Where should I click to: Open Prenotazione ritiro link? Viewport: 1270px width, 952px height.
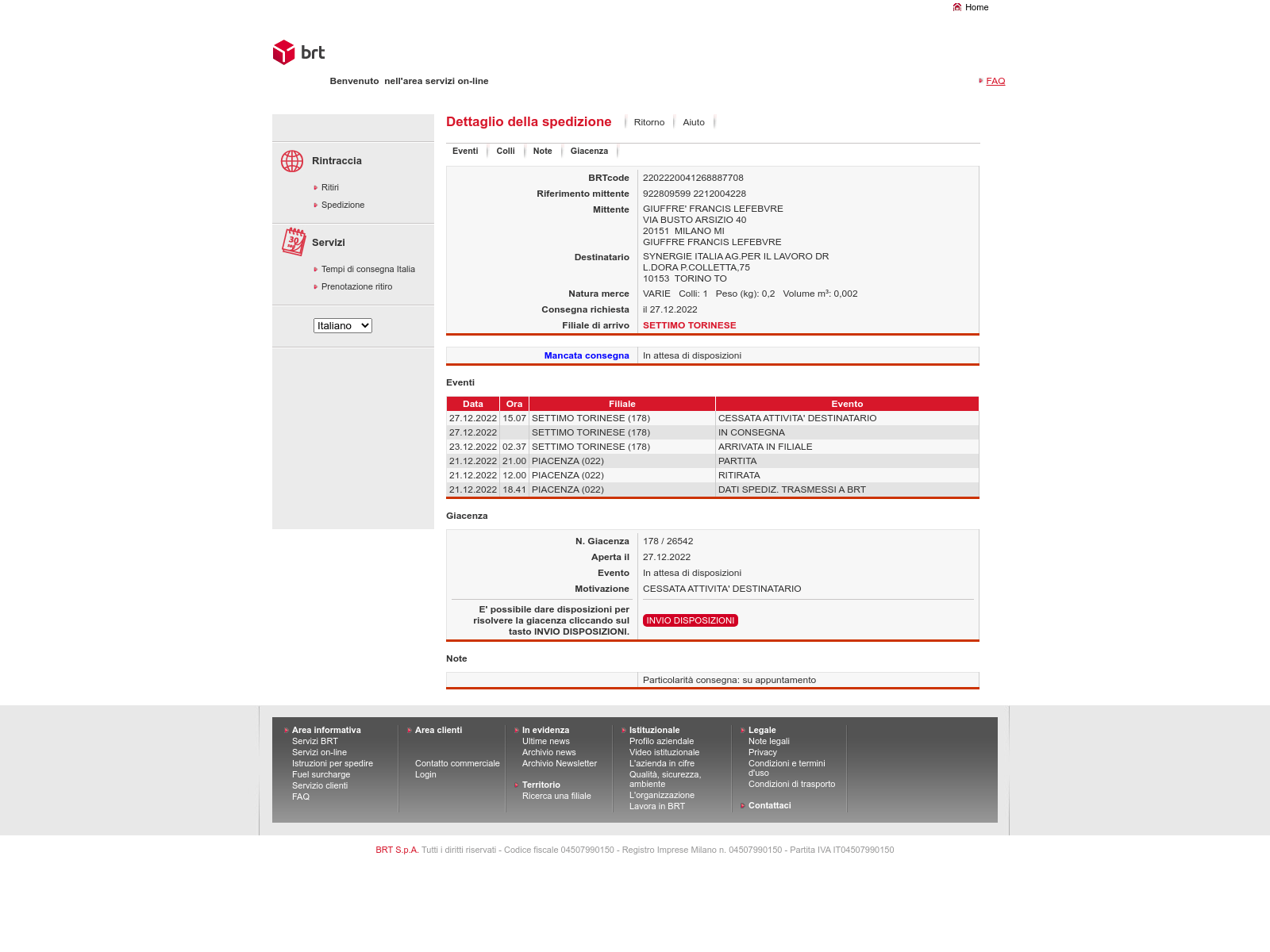pos(356,286)
